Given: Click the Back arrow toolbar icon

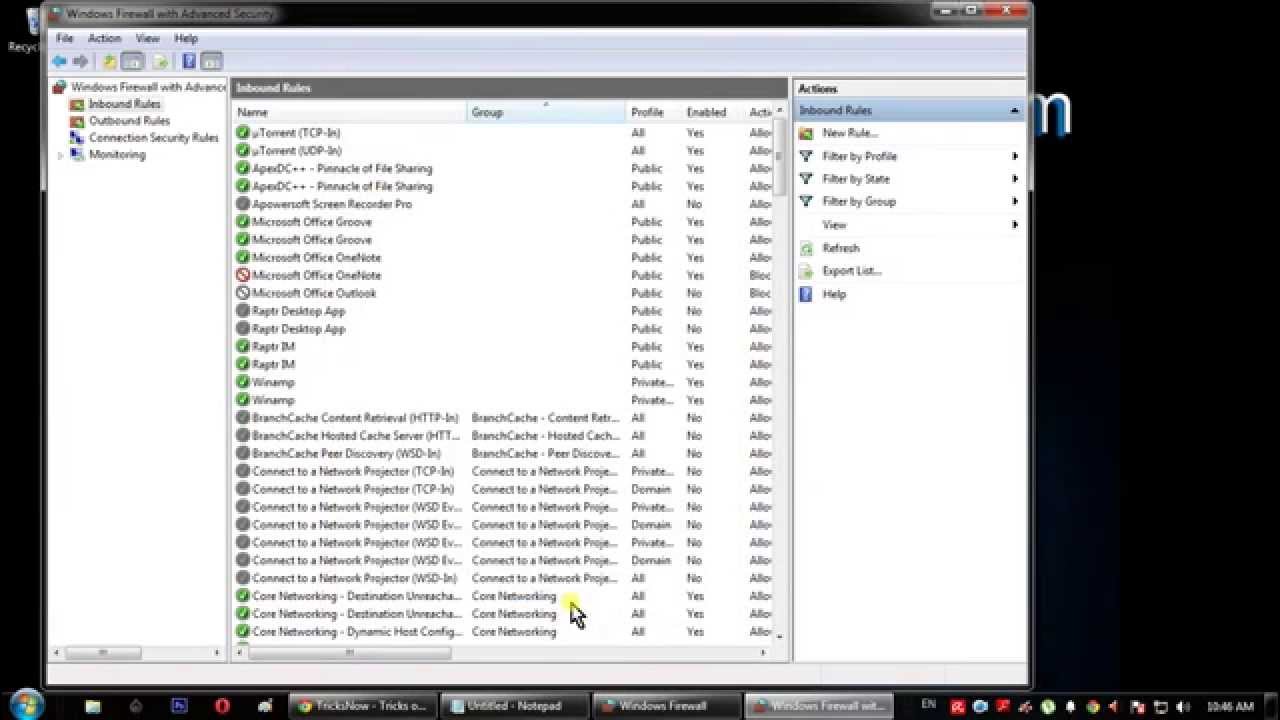Looking at the screenshot, I should pyautogui.click(x=60, y=61).
